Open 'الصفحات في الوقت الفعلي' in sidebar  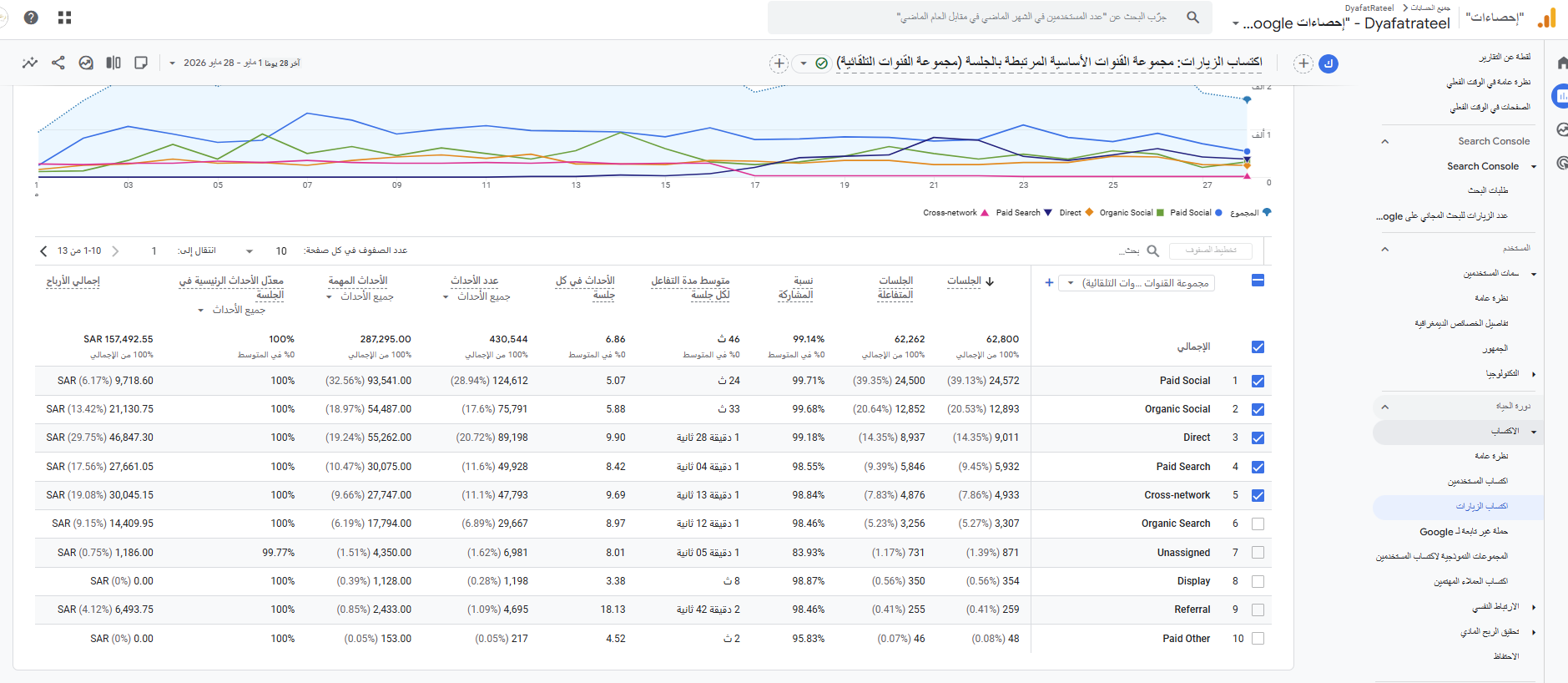[x=1490, y=107]
